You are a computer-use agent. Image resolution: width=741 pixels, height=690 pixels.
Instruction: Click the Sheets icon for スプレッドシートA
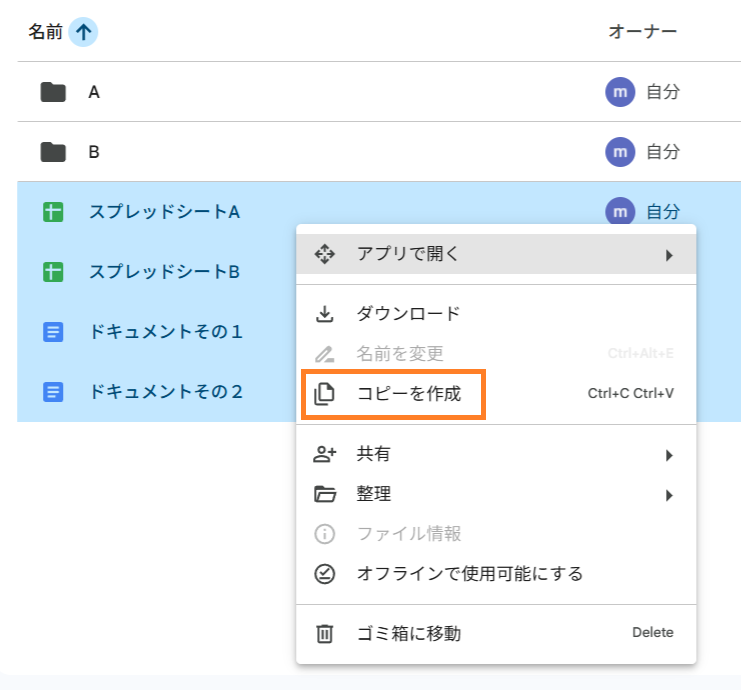click(x=53, y=212)
